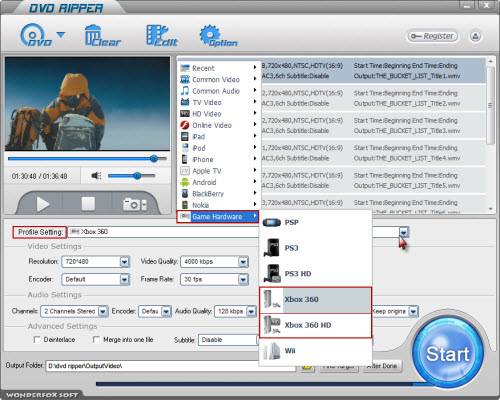The height and width of the screenshot is (400, 500).
Task: Choose the BlackBerry category
Action: pyautogui.click(x=218, y=193)
